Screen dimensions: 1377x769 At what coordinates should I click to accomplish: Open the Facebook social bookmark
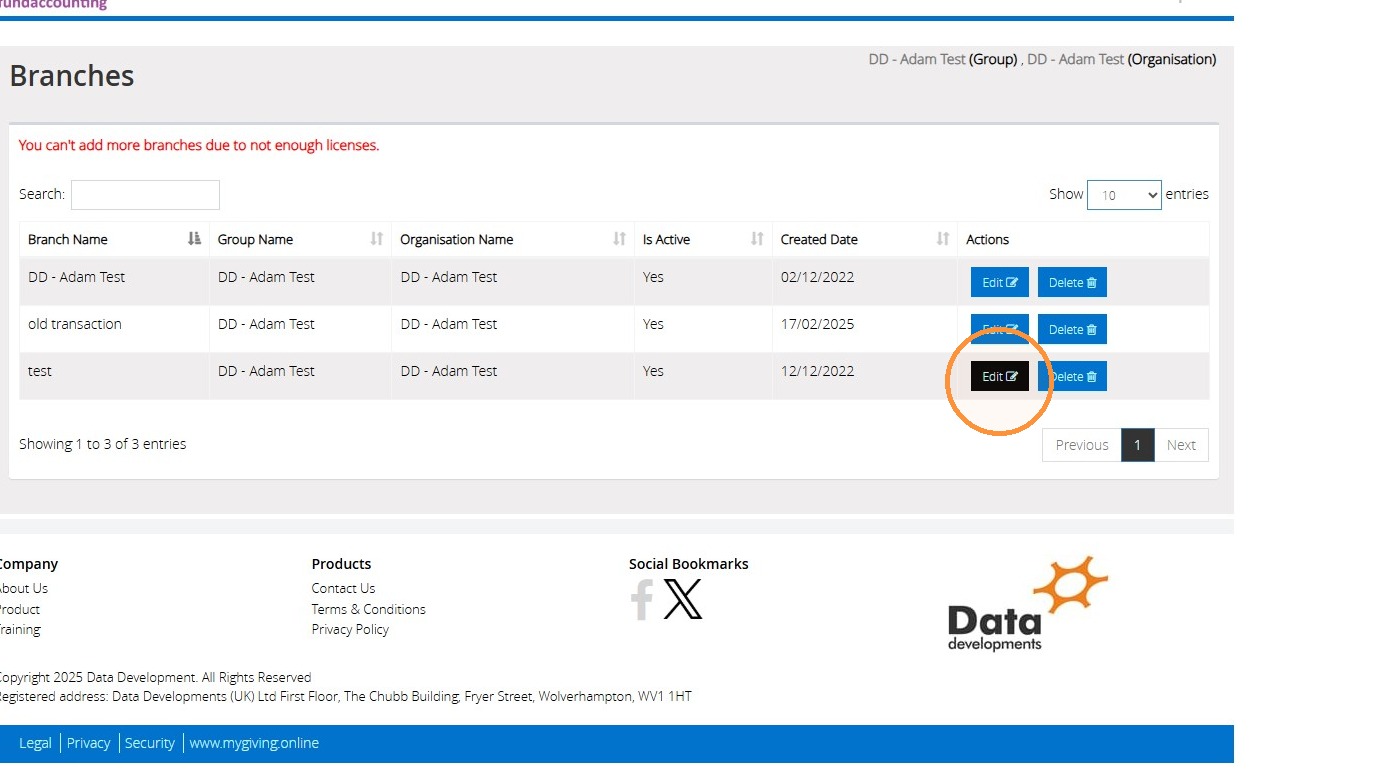(642, 600)
